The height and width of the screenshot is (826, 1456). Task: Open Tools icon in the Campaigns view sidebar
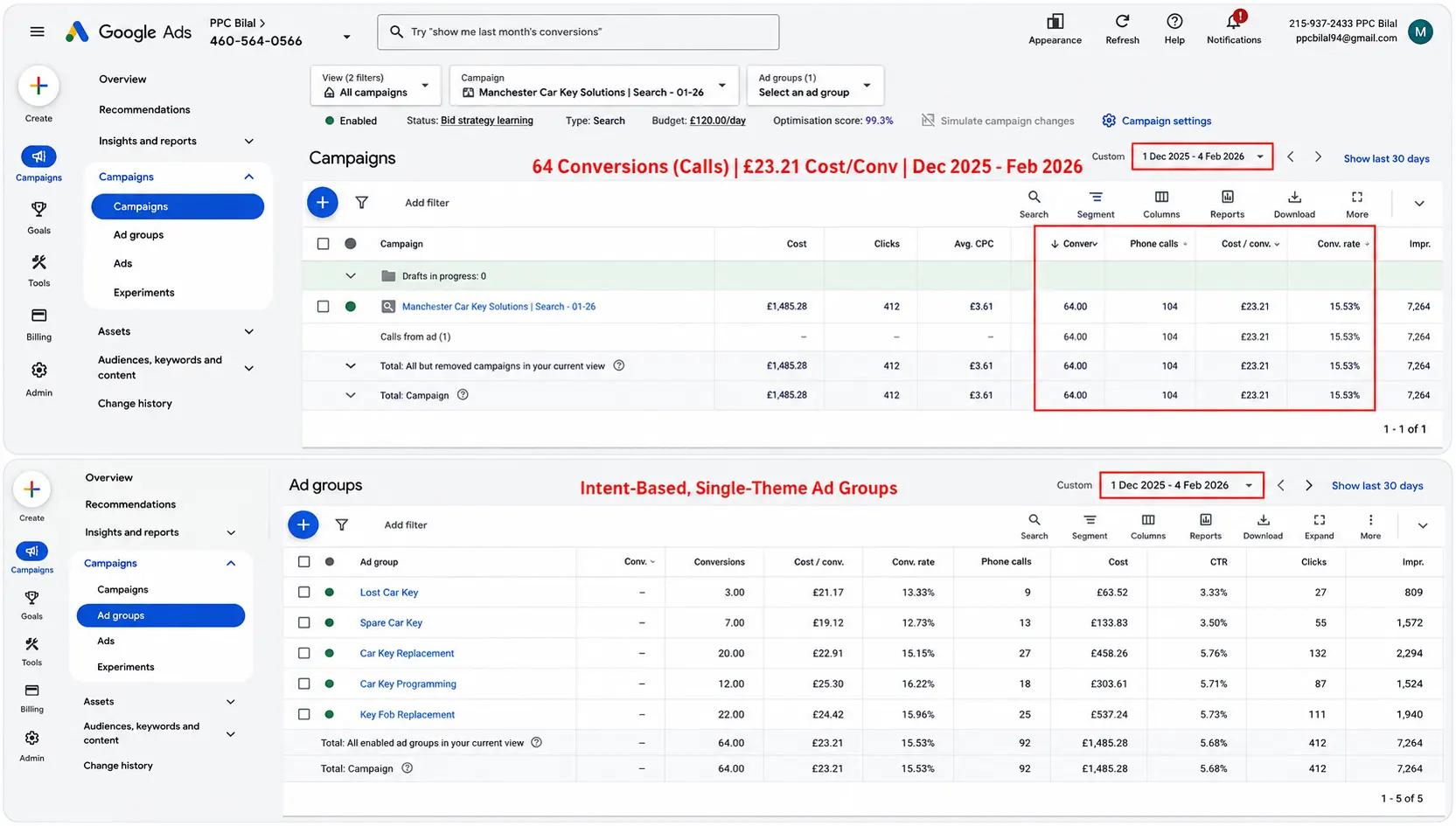pos(38,262)
